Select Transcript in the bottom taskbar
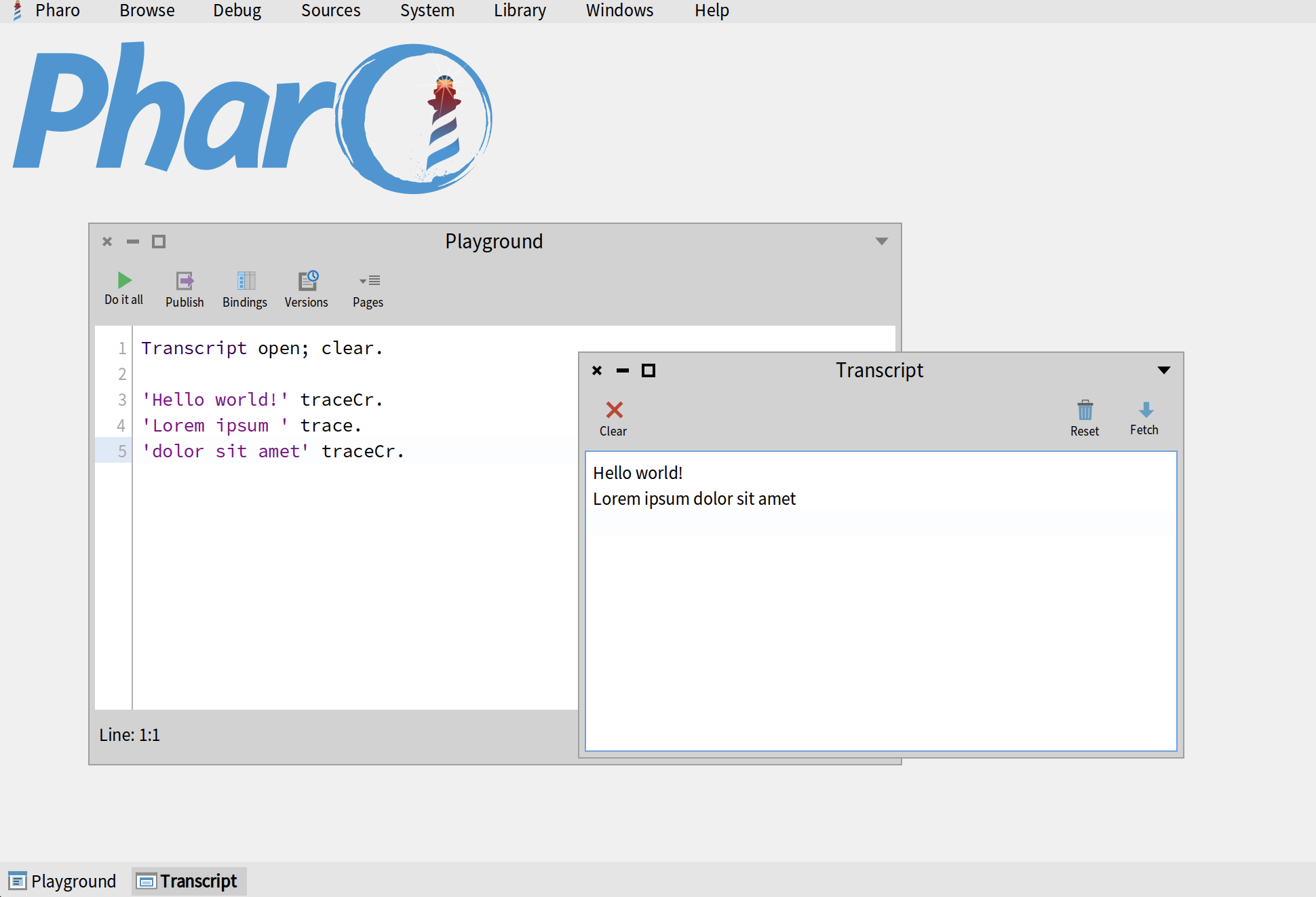Viewport: 1316px width, 897px height. (188, 881)
